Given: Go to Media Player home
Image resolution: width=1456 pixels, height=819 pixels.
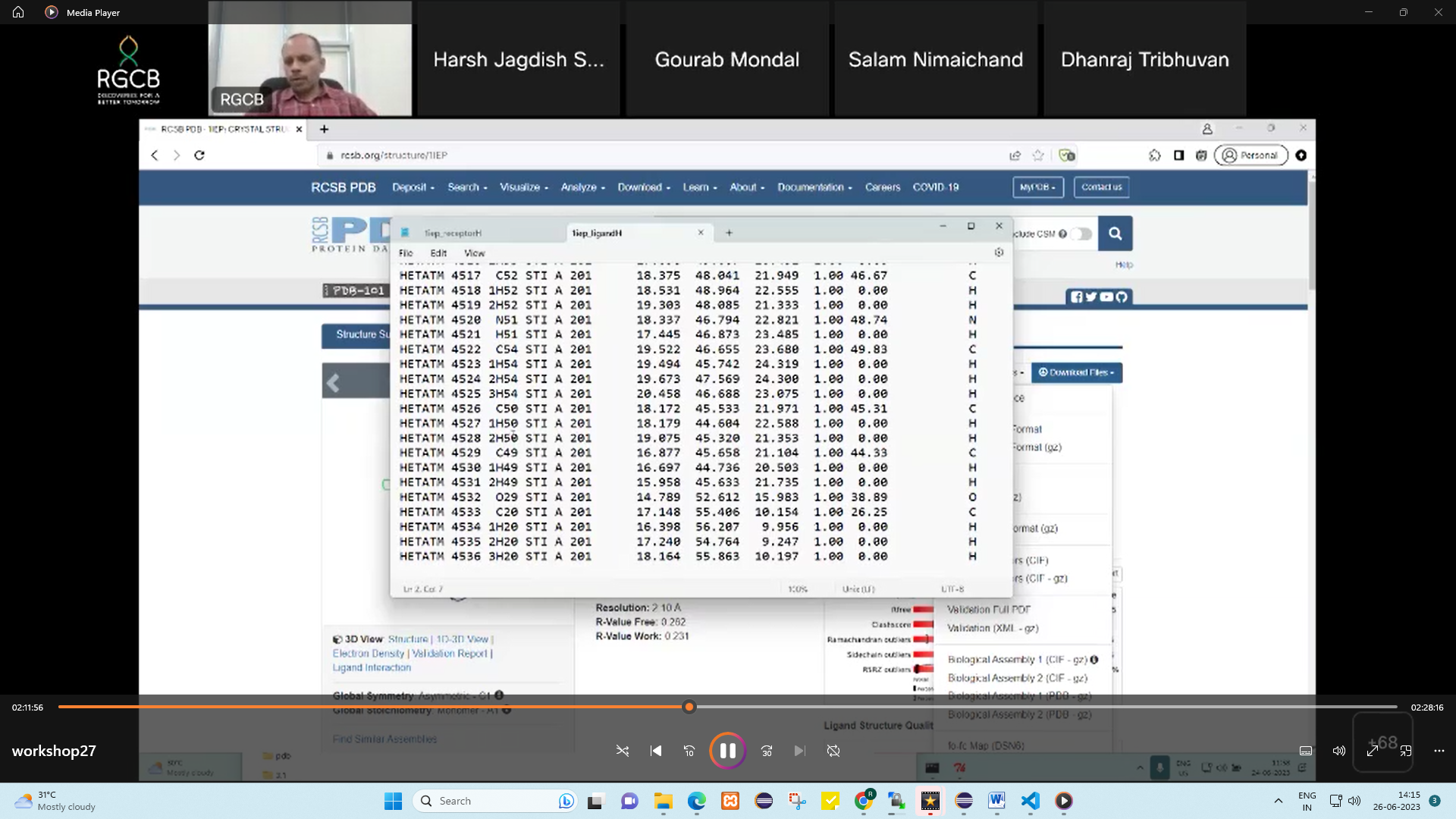Looking at the screenshot, I should click(18, 12).
